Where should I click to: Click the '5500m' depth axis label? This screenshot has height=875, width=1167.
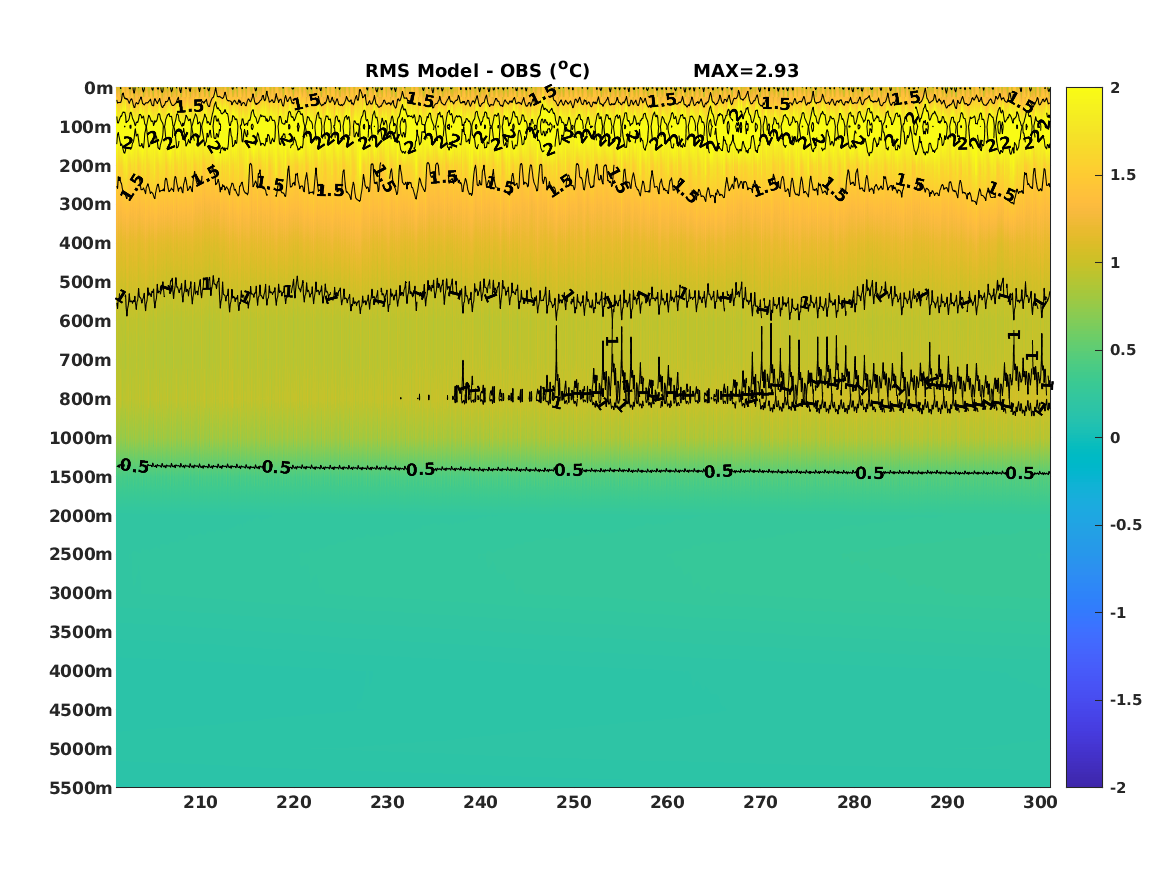(81, 787)
